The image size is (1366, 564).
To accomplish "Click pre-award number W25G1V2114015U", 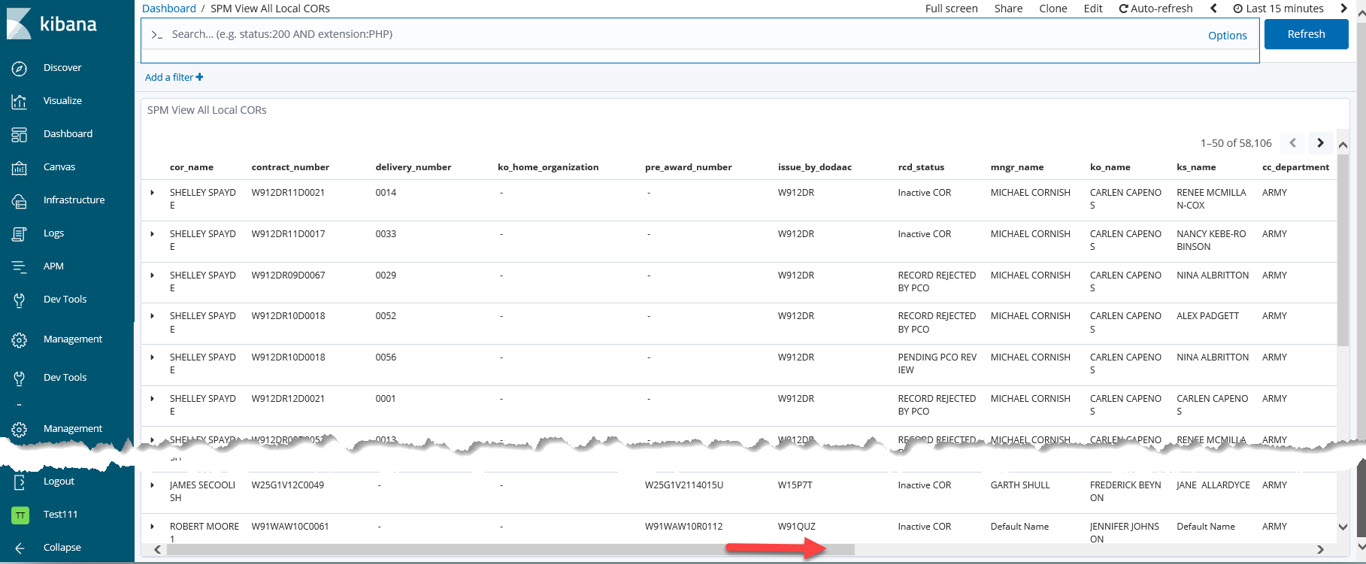I will pos(684,485).
